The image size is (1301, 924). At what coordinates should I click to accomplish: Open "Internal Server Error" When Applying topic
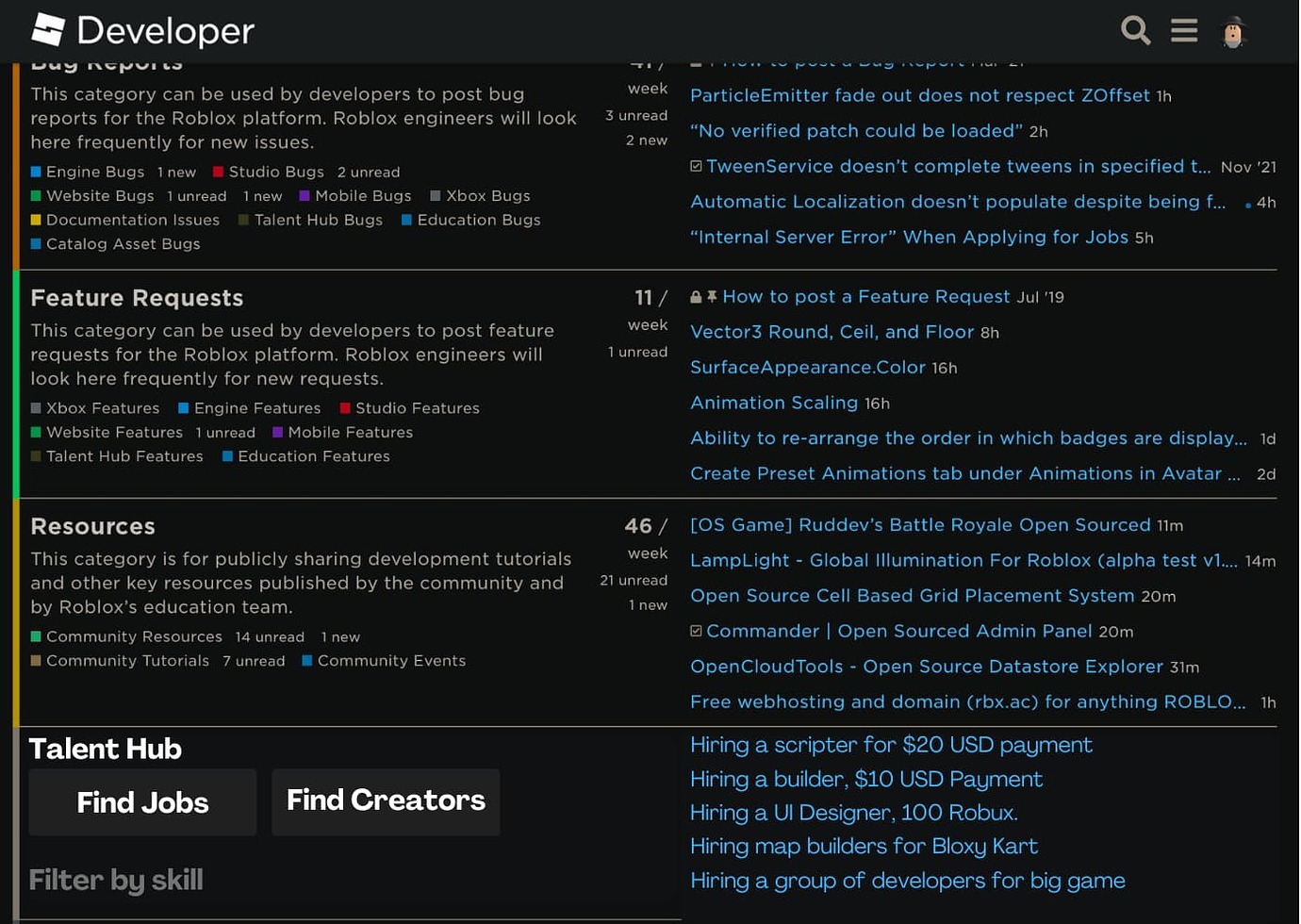[x=909, y=237]
